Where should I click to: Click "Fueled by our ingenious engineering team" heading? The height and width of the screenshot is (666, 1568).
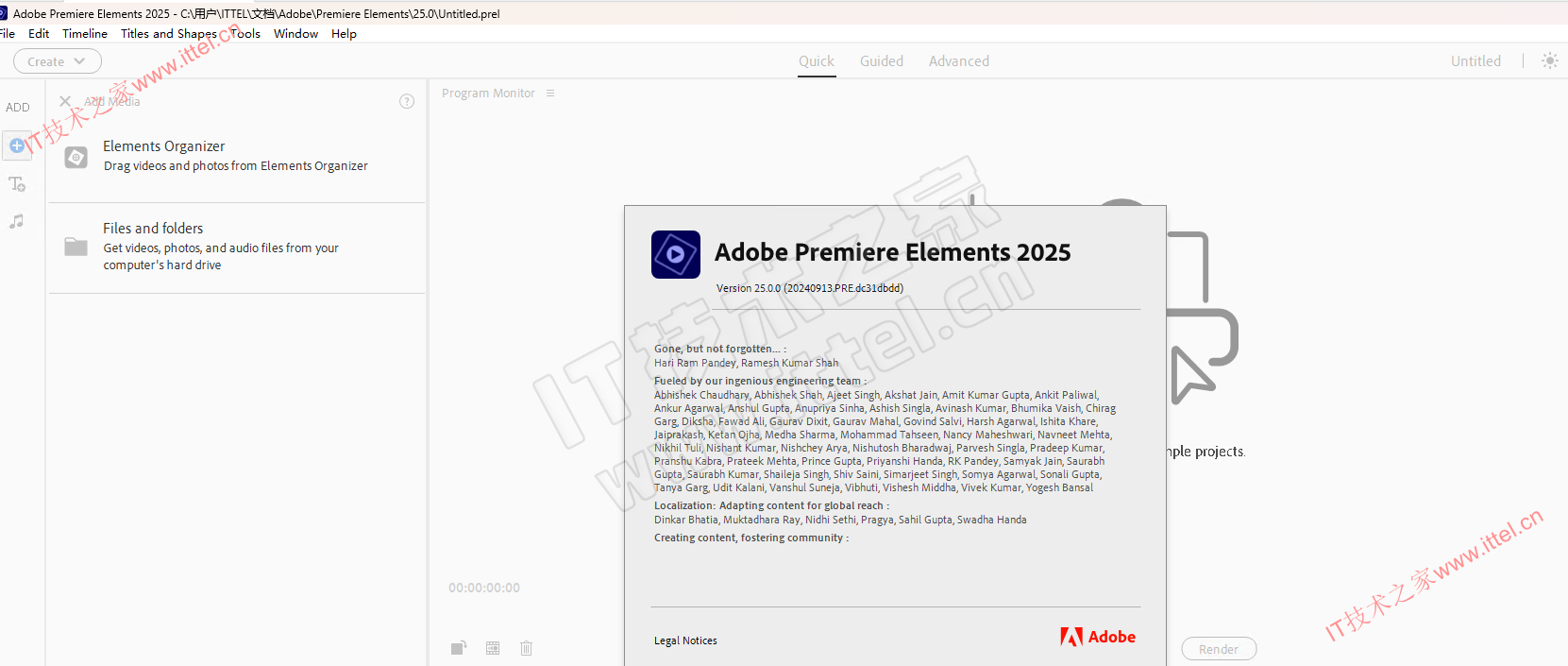click(x=760, y=381)
